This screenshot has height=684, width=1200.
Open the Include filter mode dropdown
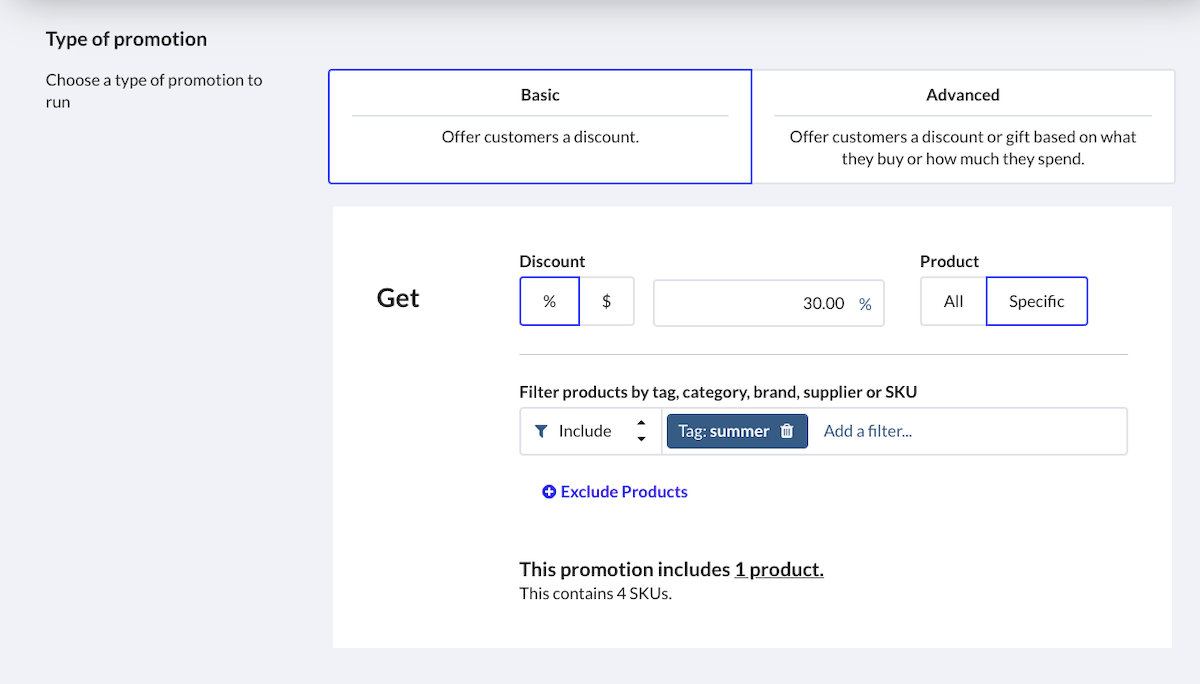coord(591,431)
